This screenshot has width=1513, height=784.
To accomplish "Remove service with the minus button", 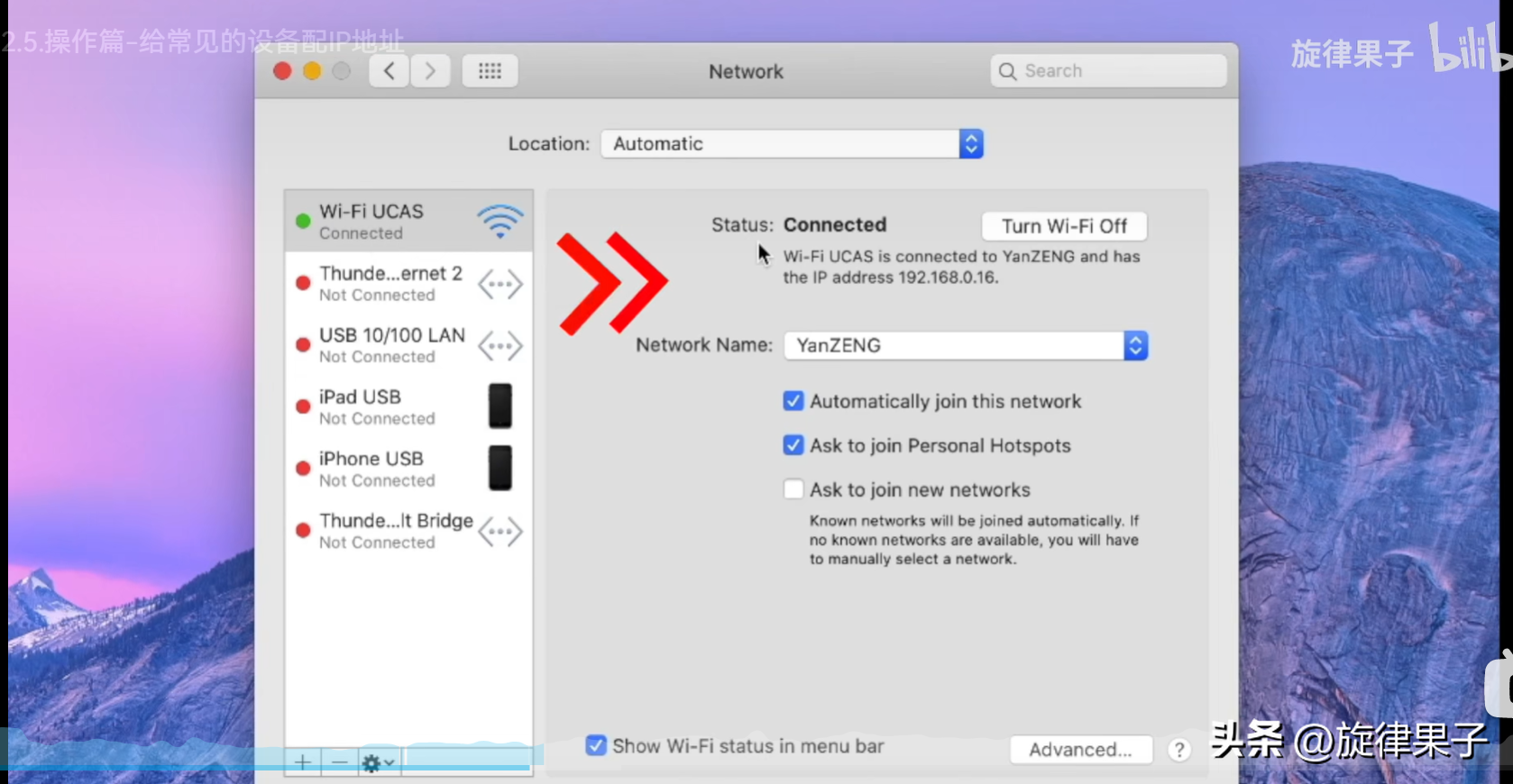I will [339, 762].
